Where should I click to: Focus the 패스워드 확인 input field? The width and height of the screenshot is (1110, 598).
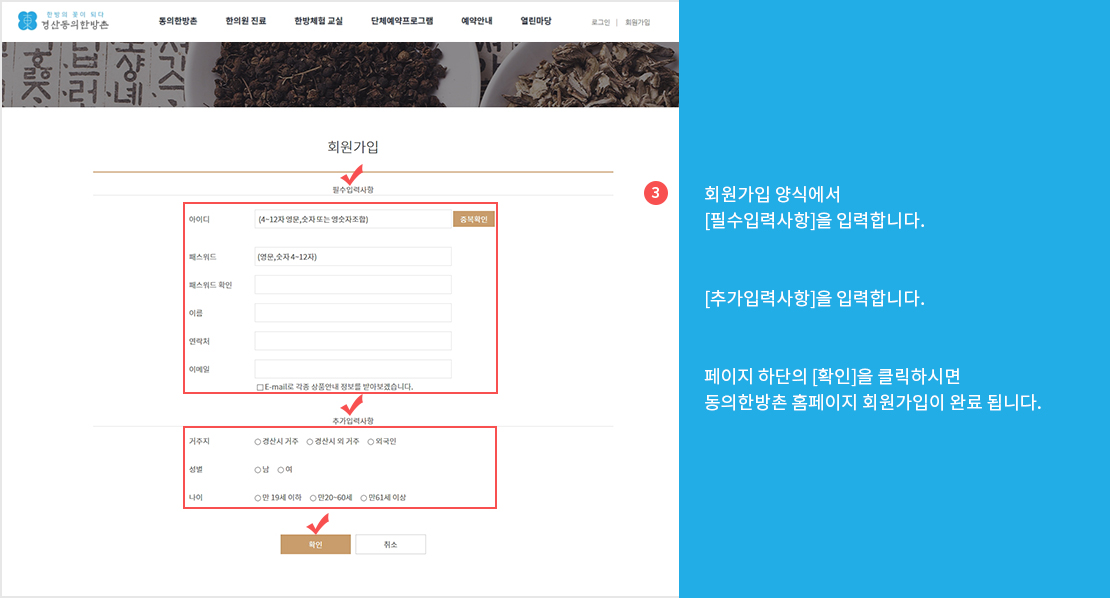click(353, 284)
